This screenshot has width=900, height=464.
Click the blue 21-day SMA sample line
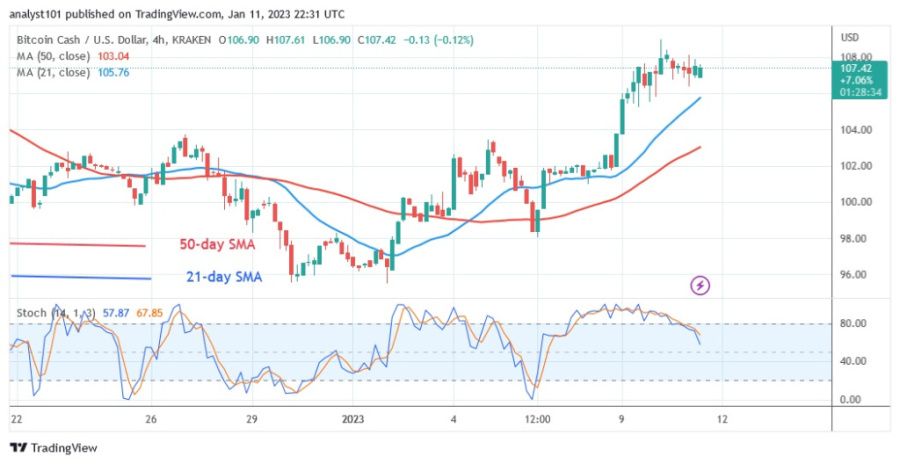[80, 277]
